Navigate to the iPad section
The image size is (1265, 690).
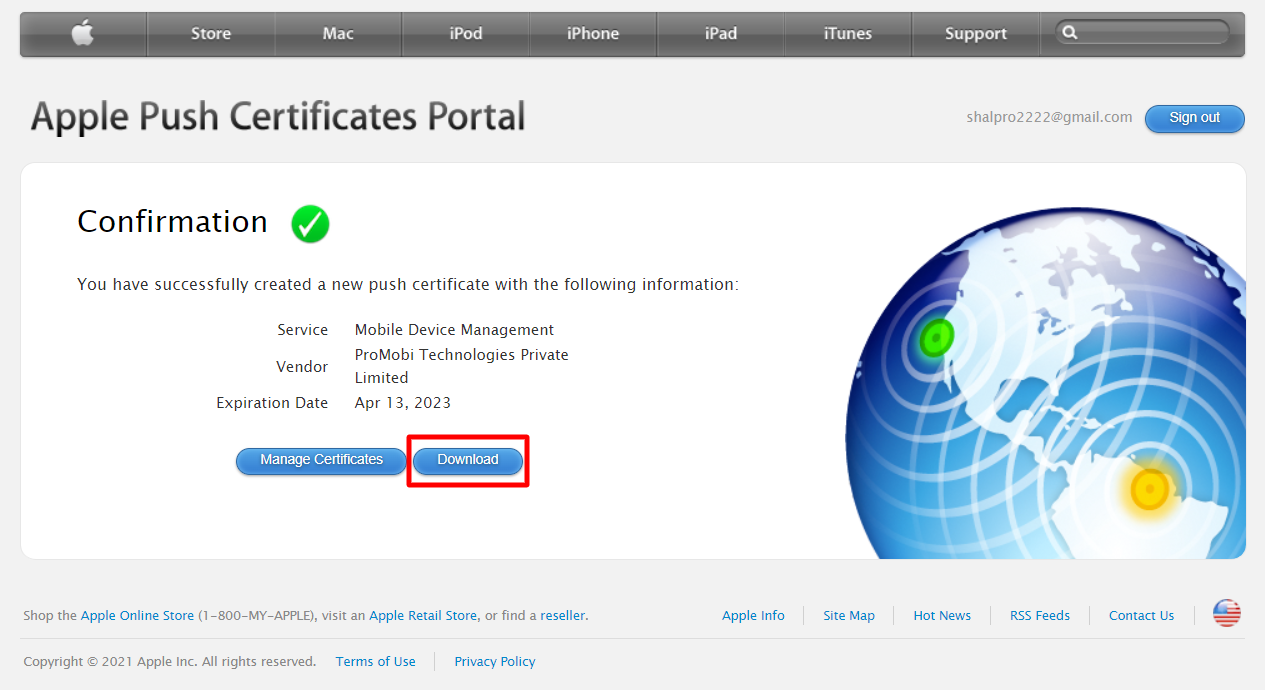point(721,34)
